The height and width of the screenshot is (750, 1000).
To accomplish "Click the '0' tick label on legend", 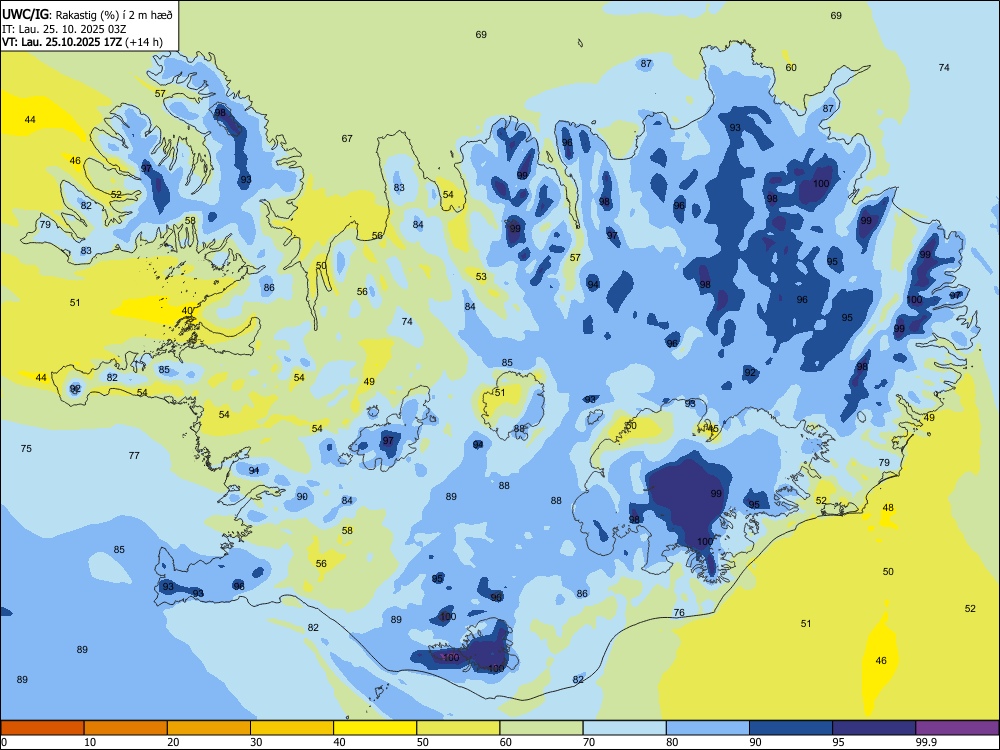I will 4,742.
